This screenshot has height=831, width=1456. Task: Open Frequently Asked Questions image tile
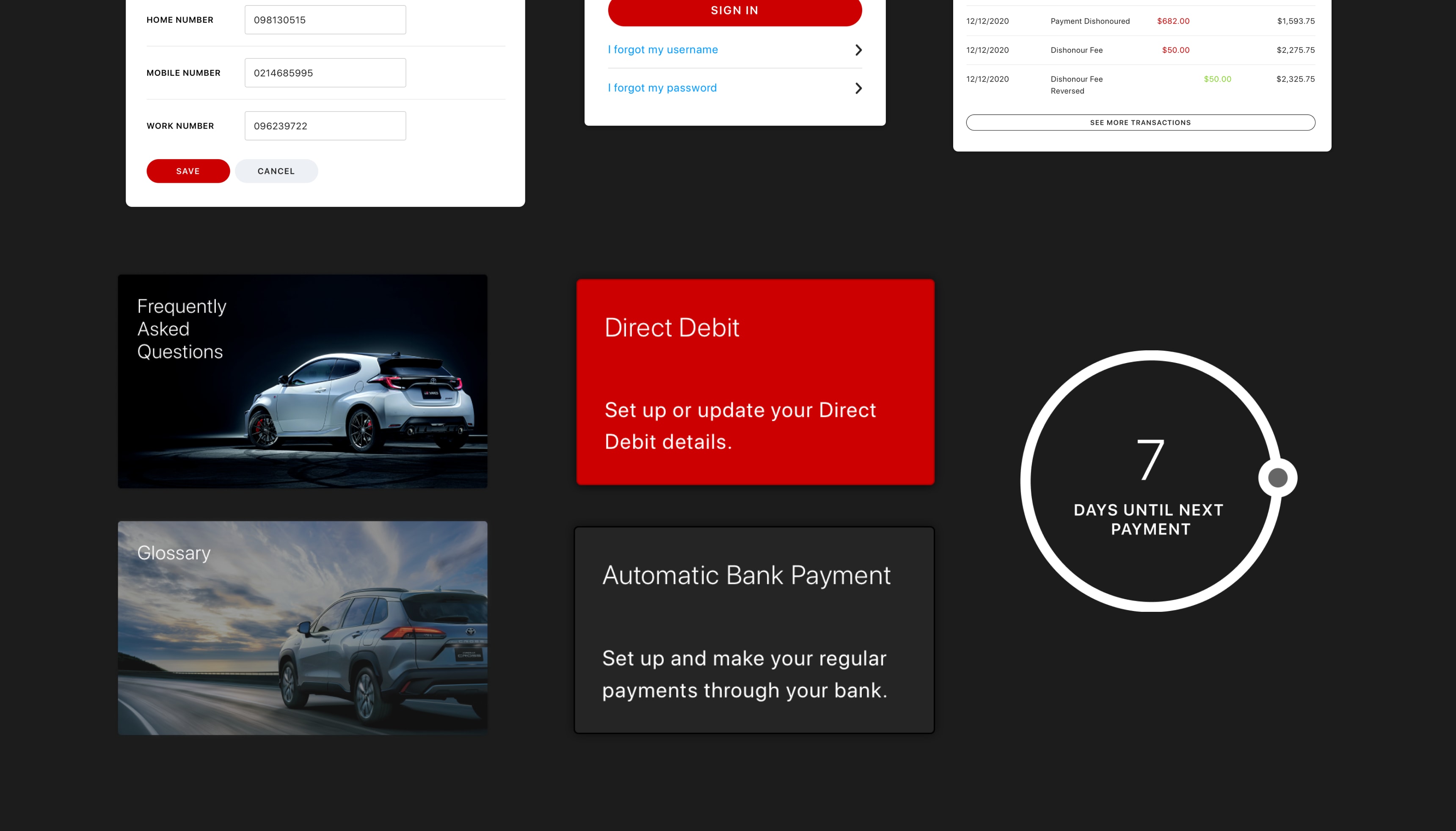tap(302, 381)
